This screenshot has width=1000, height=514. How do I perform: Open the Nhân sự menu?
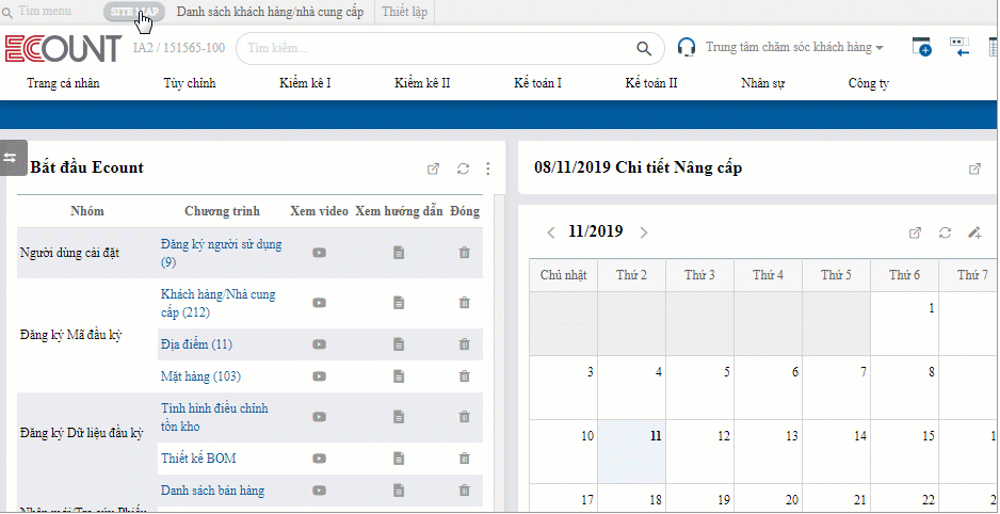(763, 84)
